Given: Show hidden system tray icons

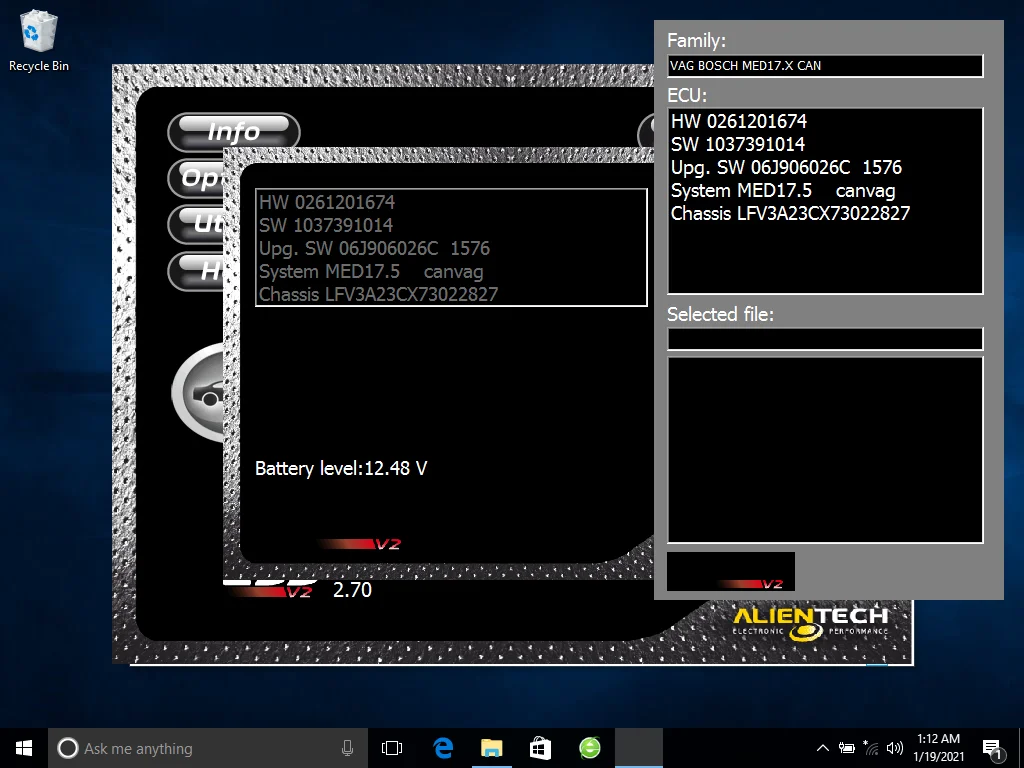Looking at the screenshot, I should pos(823,748).
